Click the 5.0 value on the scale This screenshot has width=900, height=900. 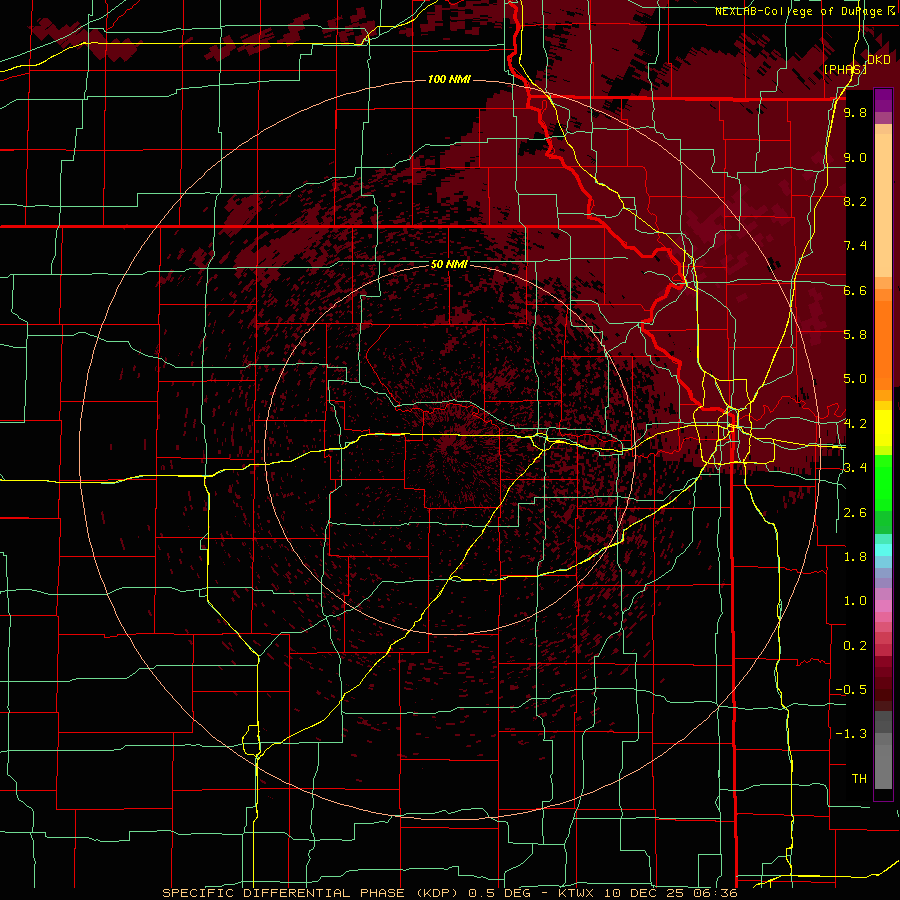[x=855, y=379]
